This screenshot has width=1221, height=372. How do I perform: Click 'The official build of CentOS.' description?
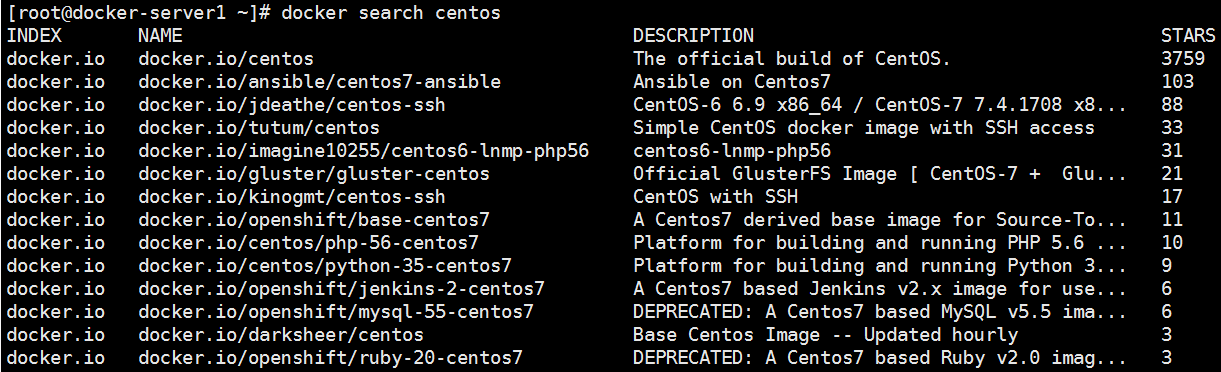[792, 59]
